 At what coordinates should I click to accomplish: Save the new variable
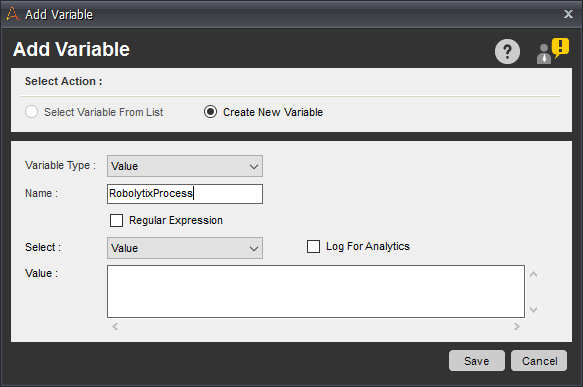[x=477, y=361]
